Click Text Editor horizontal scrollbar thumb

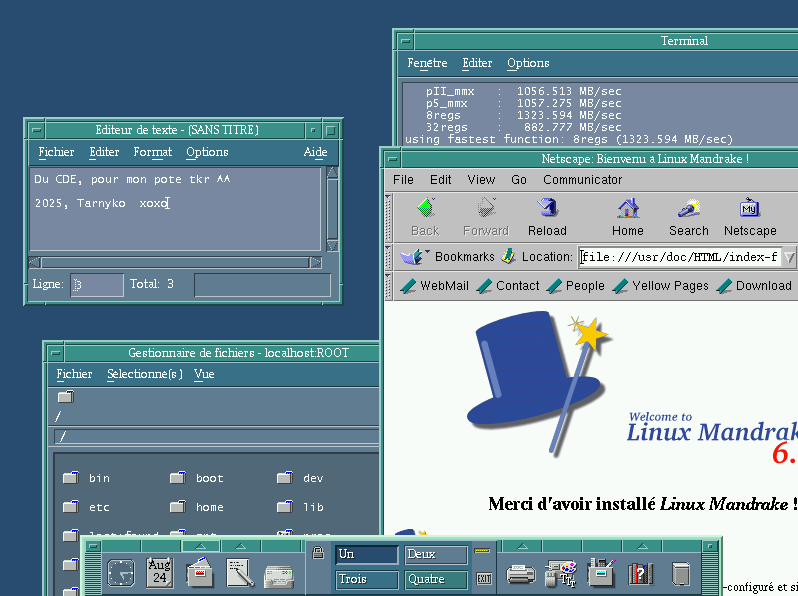point(175,263)
